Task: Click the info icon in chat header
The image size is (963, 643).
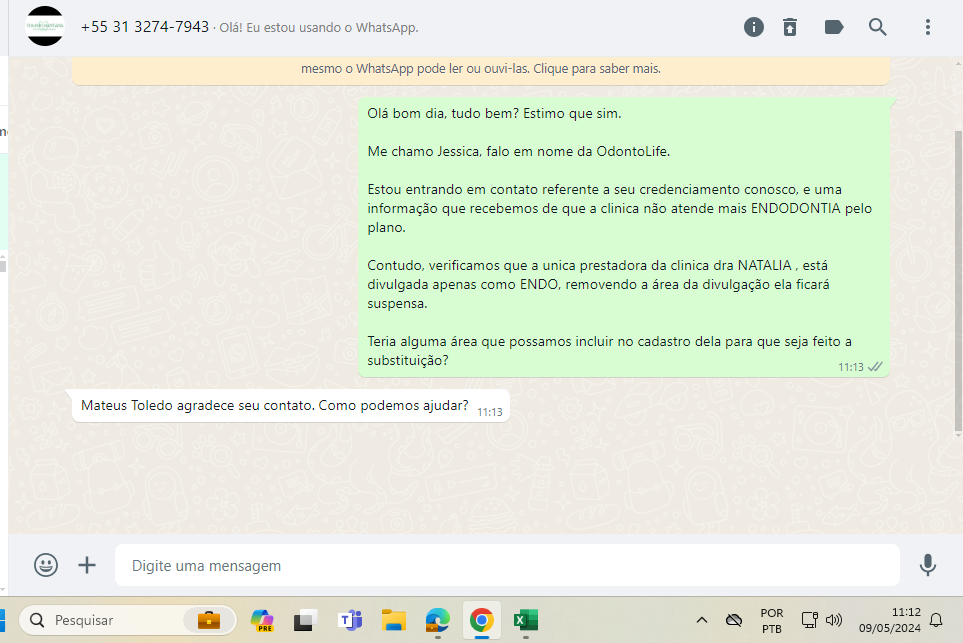Action: [x=754, y=27]
